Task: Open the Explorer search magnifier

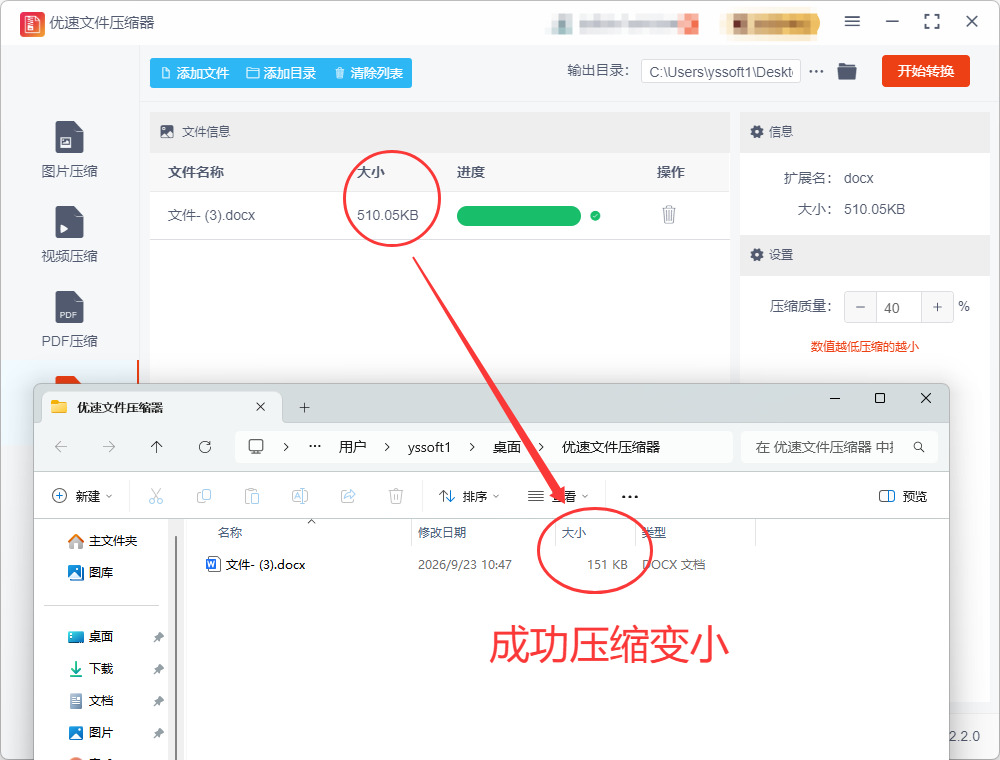Action: tap(919, 447)
